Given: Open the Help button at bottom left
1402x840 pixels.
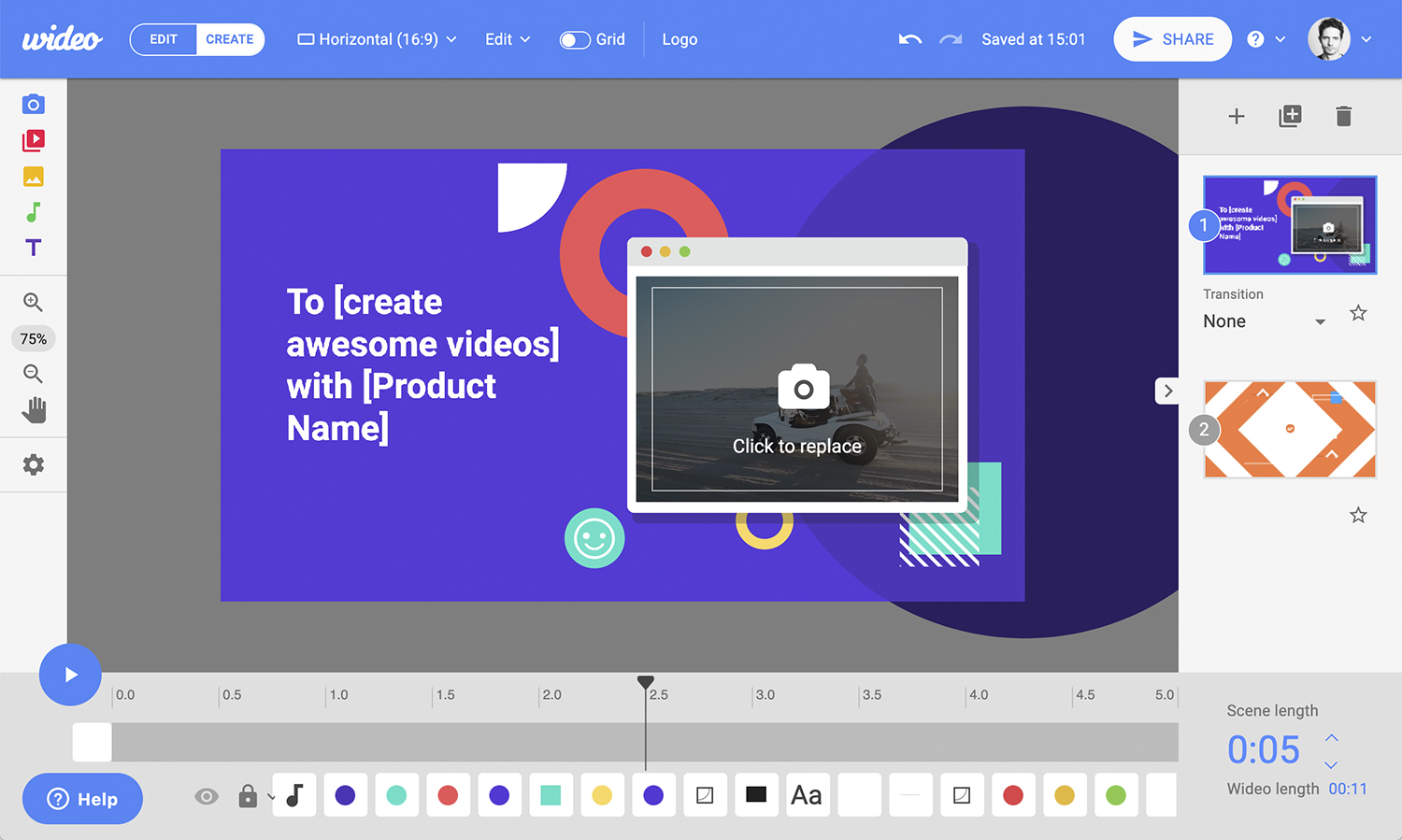Looking at the screenshot, I should pos(82,799).
